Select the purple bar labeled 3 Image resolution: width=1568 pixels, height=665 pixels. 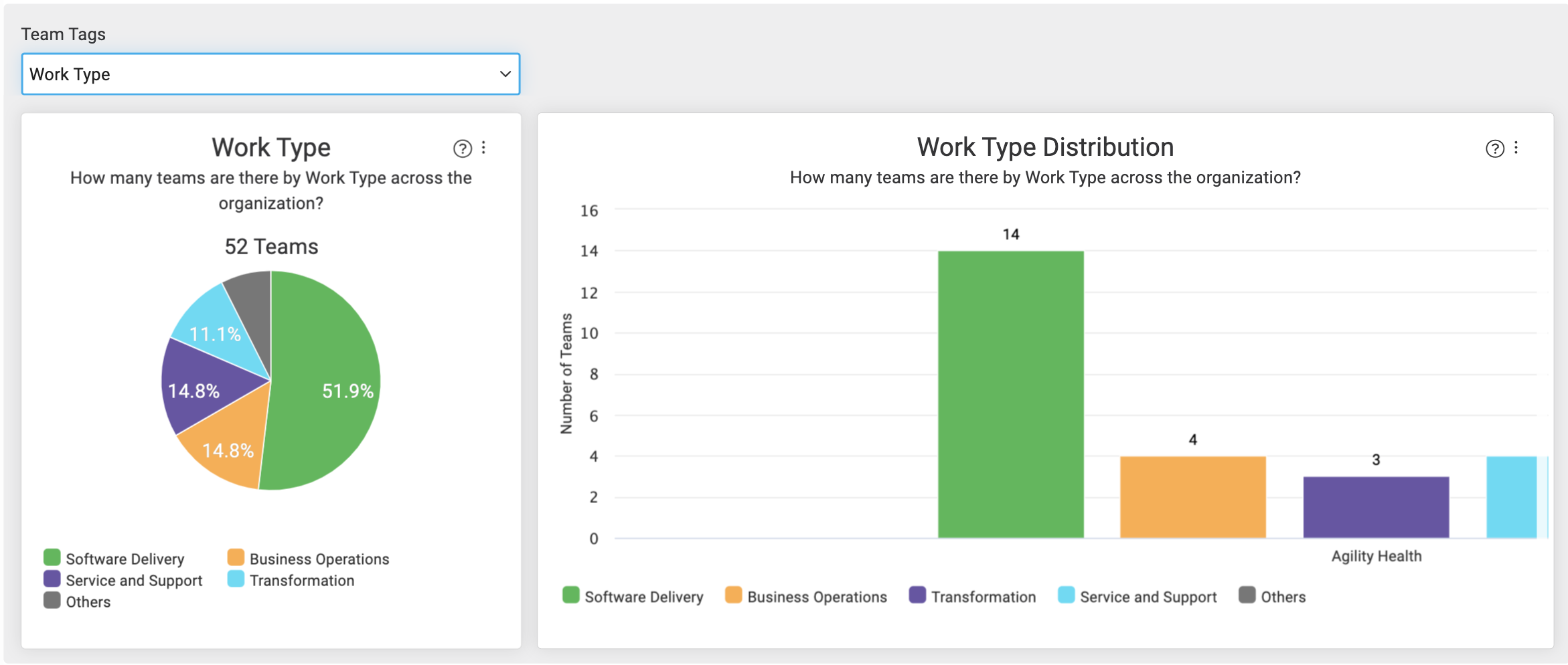[x=1377, y=507]
